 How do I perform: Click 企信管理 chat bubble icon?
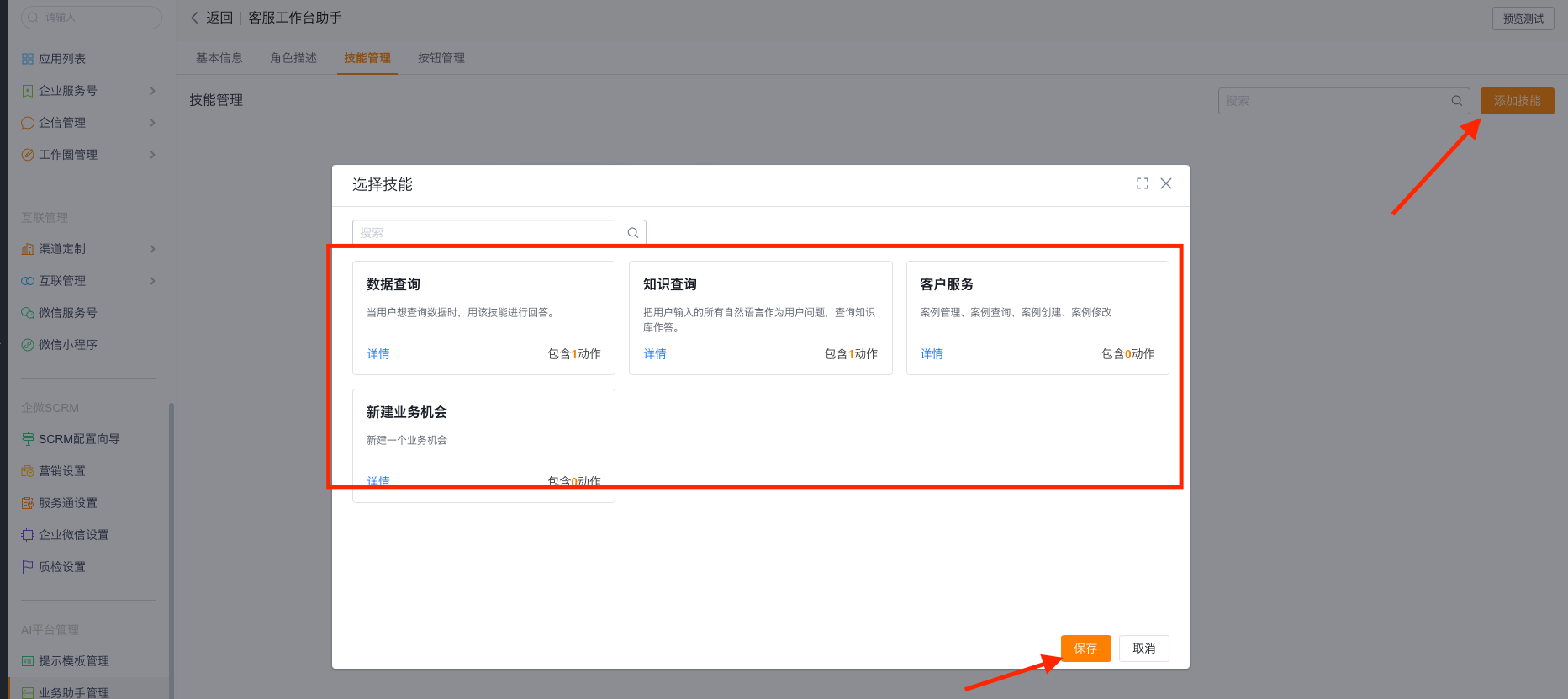tap(28, 123)
